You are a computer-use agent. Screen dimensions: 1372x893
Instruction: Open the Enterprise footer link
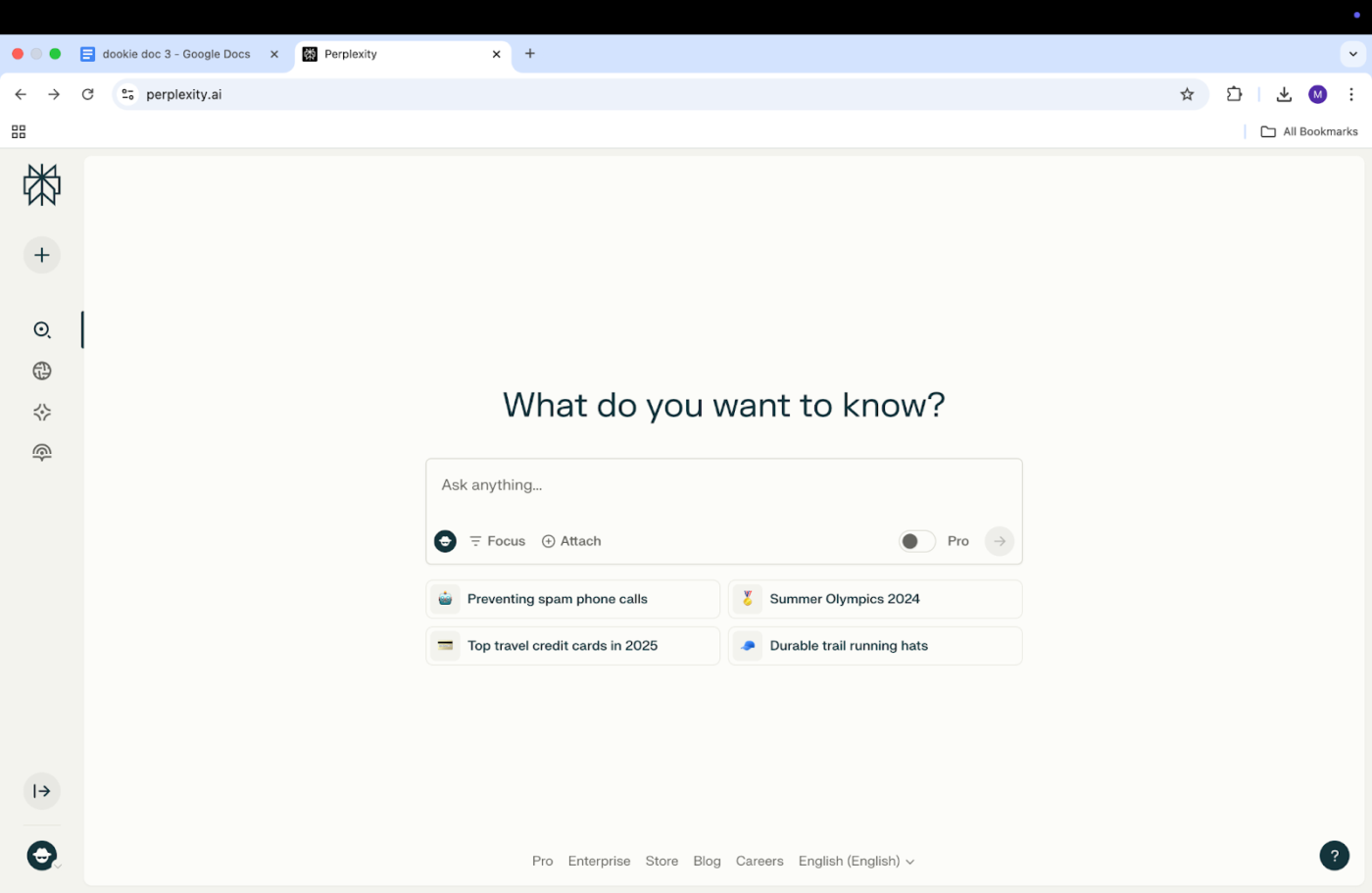point(599,861)
